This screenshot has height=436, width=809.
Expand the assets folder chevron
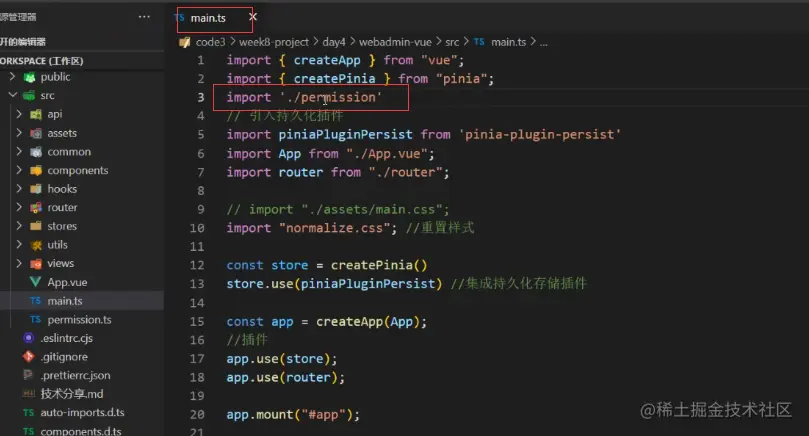tap(19, 133)
